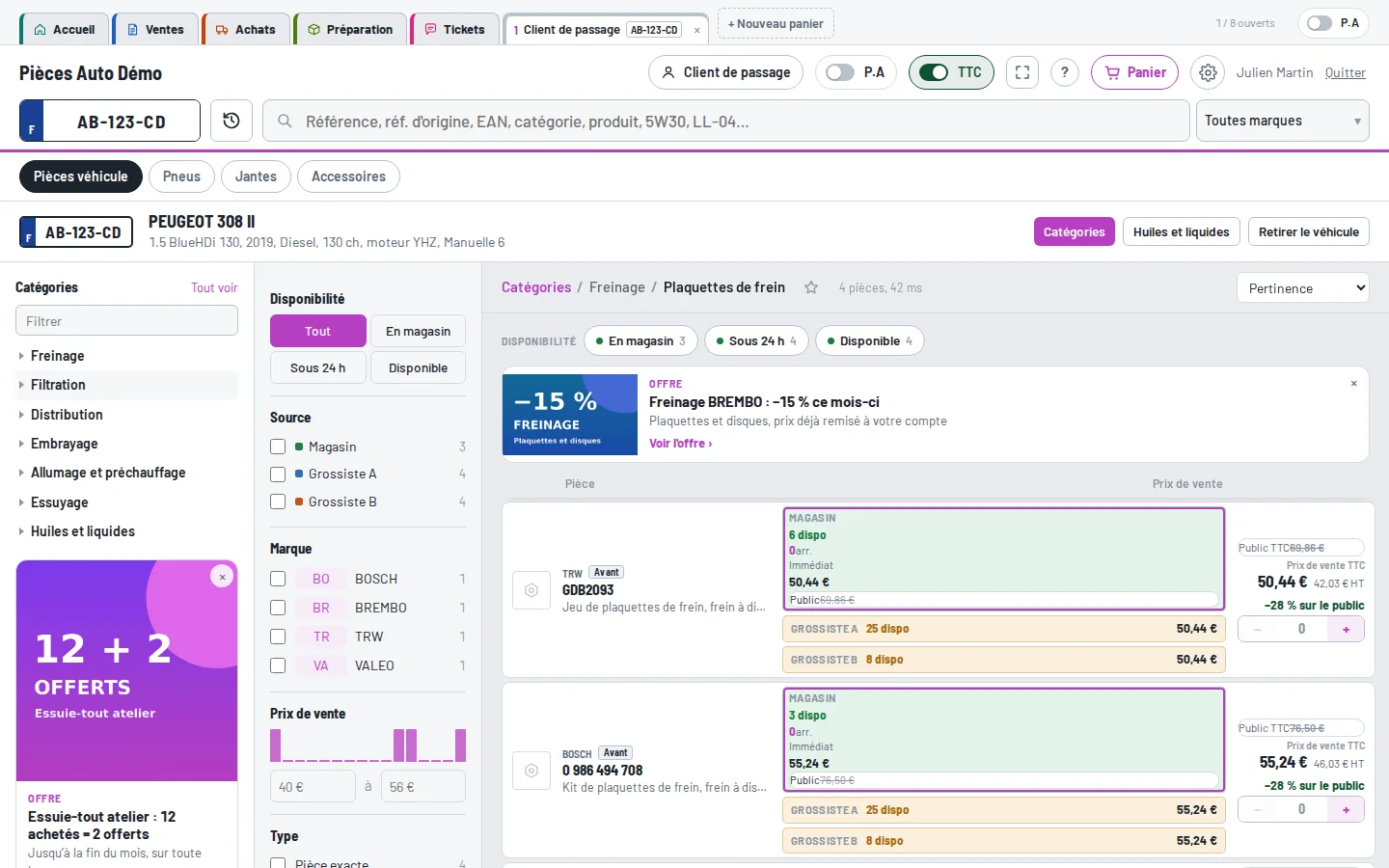This screenshot has width=1389, height=868.
Task: Check the VALEO brand filter
Action: pos(278,665)
